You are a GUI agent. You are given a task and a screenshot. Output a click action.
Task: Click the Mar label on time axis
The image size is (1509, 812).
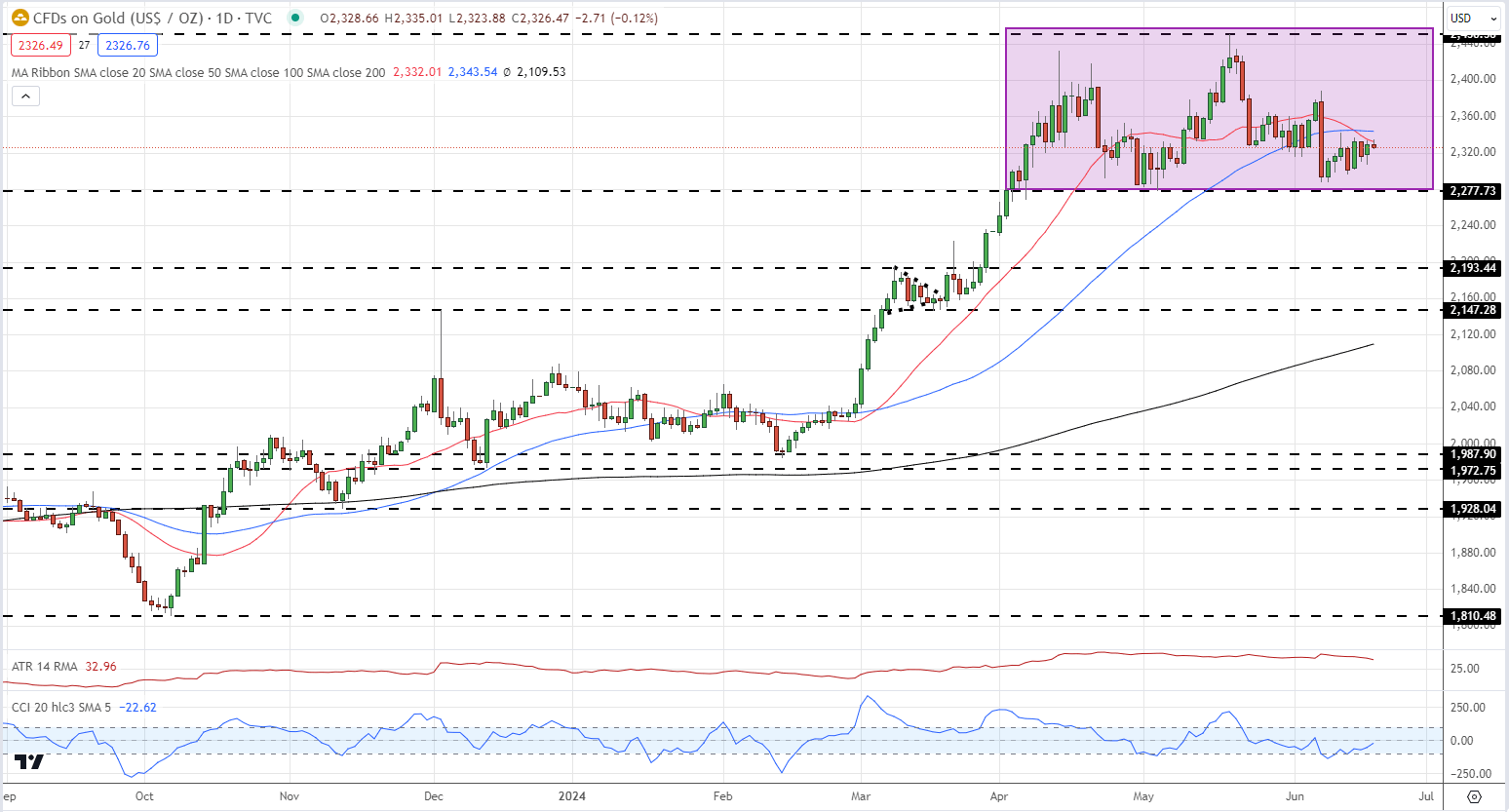[861, 796]
